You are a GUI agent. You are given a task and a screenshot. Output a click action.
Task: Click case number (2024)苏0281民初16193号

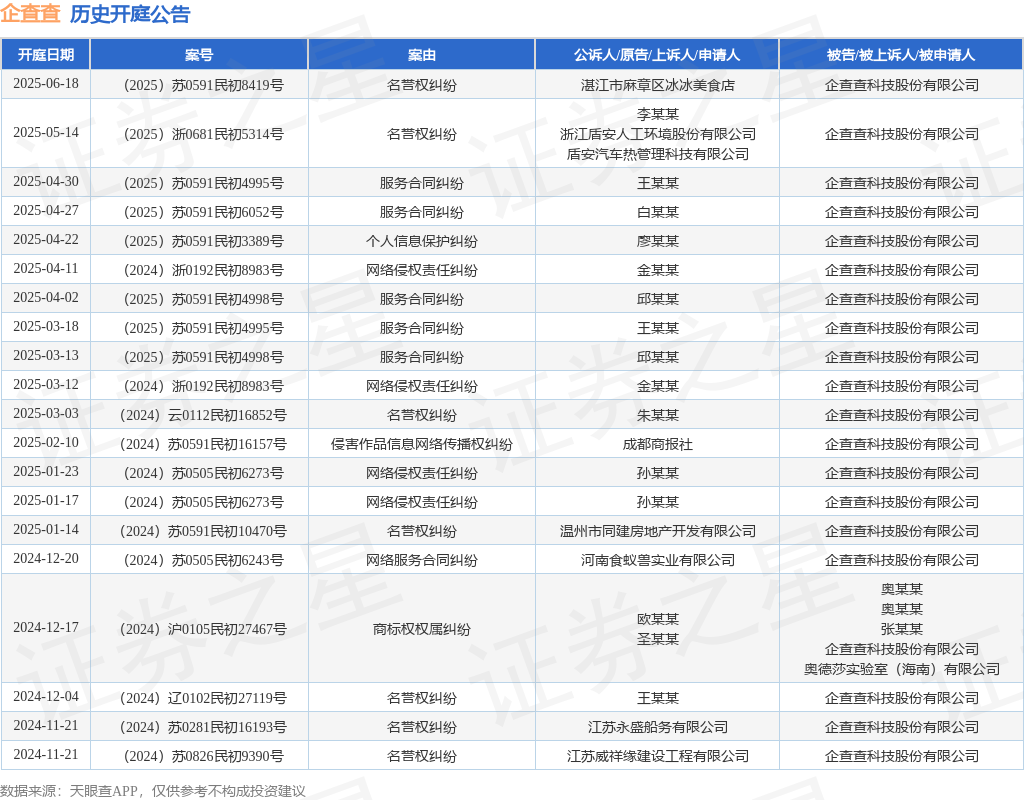(203, 727)
